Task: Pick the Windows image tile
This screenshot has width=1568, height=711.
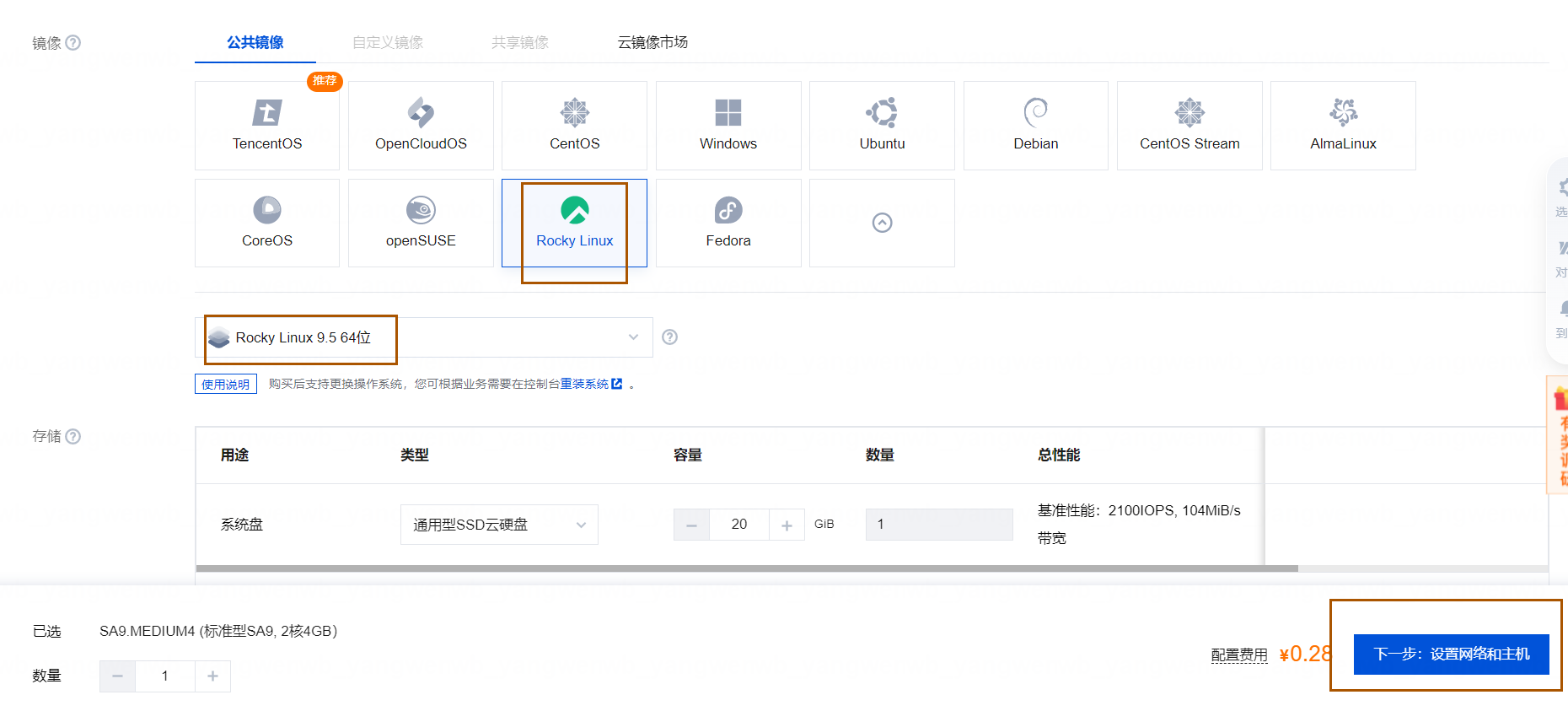Action: [728, 126]
